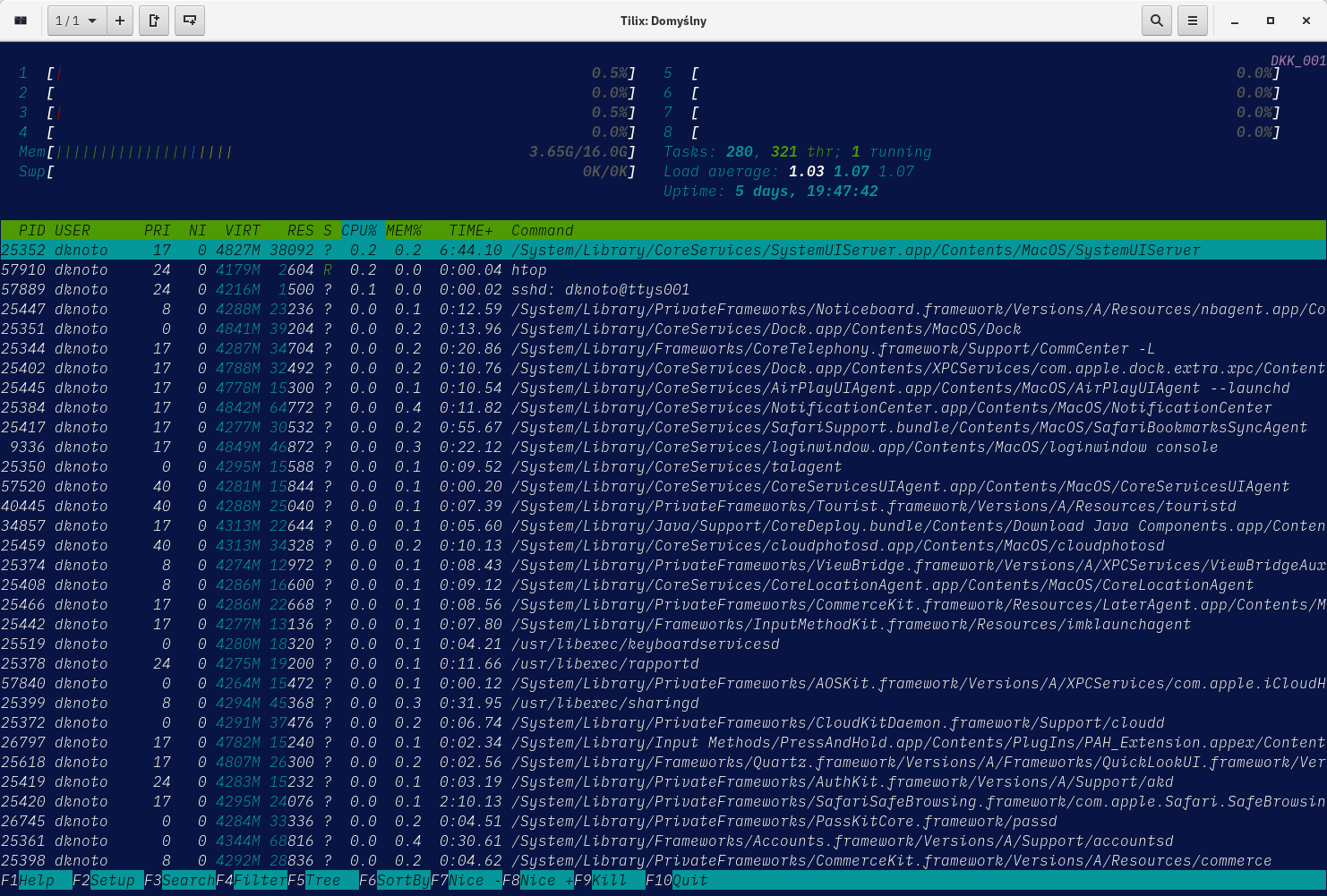Select the htop process row
The width and height of the screenshot is (1327, 896).
(x=663, y=269)
